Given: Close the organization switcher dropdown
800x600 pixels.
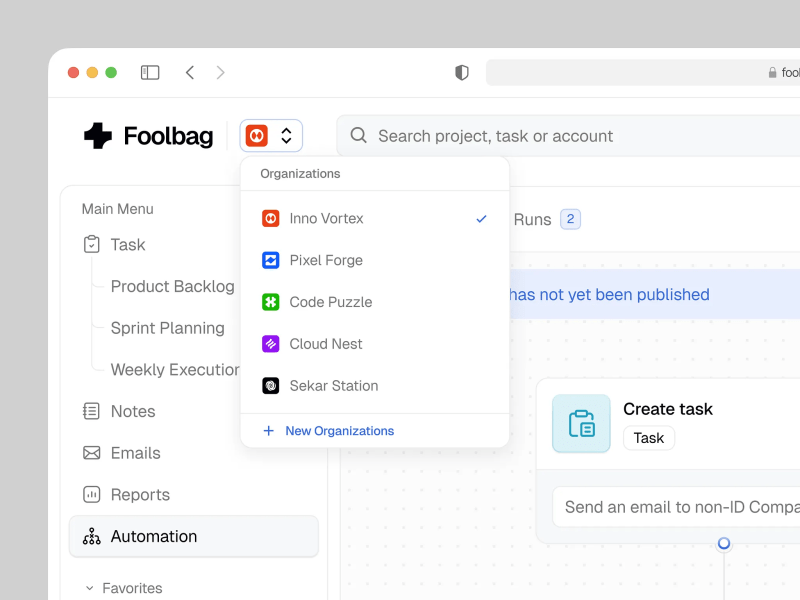Looking at the screenshot, I should pyautogui.click(x=271, y=136).
